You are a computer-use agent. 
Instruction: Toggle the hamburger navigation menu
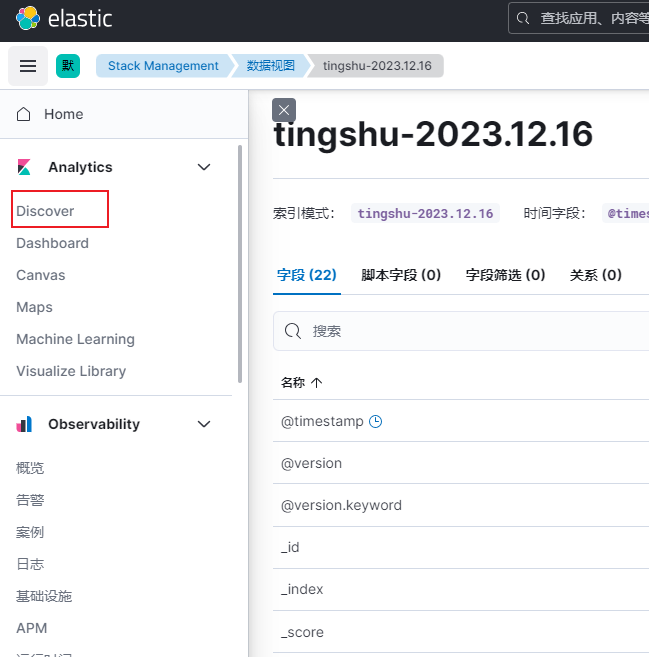28,66
